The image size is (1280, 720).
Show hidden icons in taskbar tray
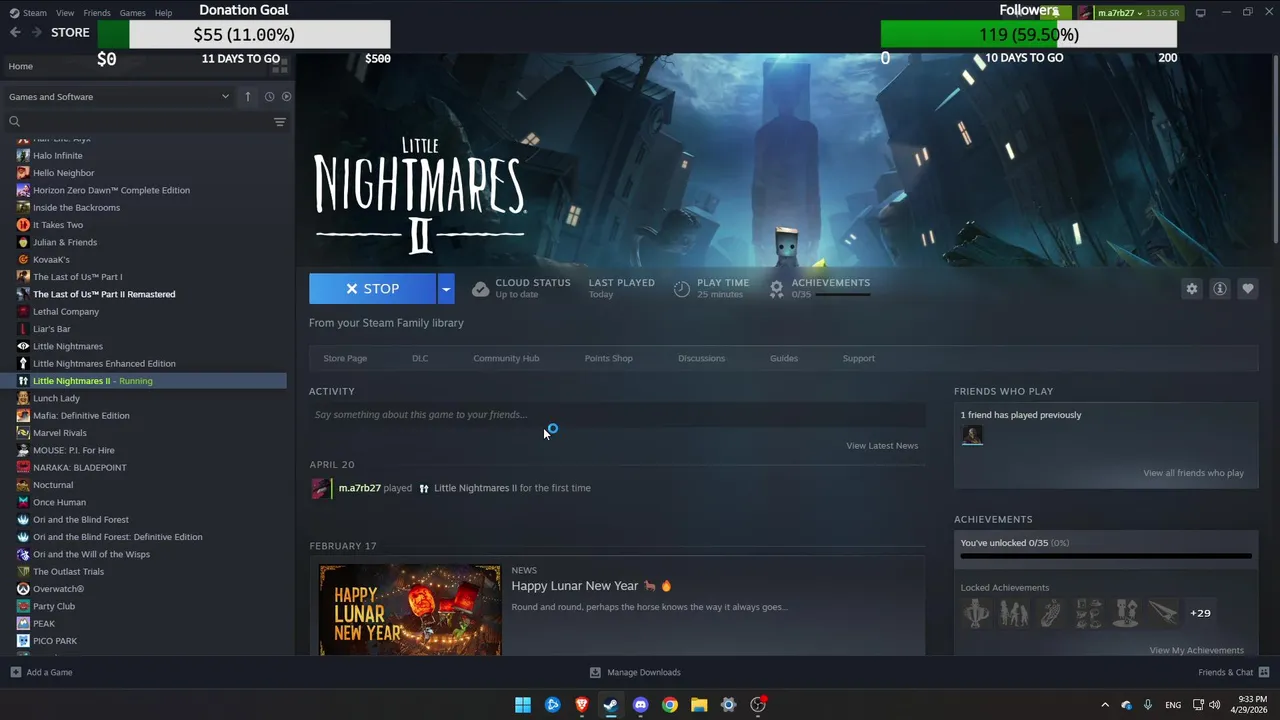(x=1105, y=705)
